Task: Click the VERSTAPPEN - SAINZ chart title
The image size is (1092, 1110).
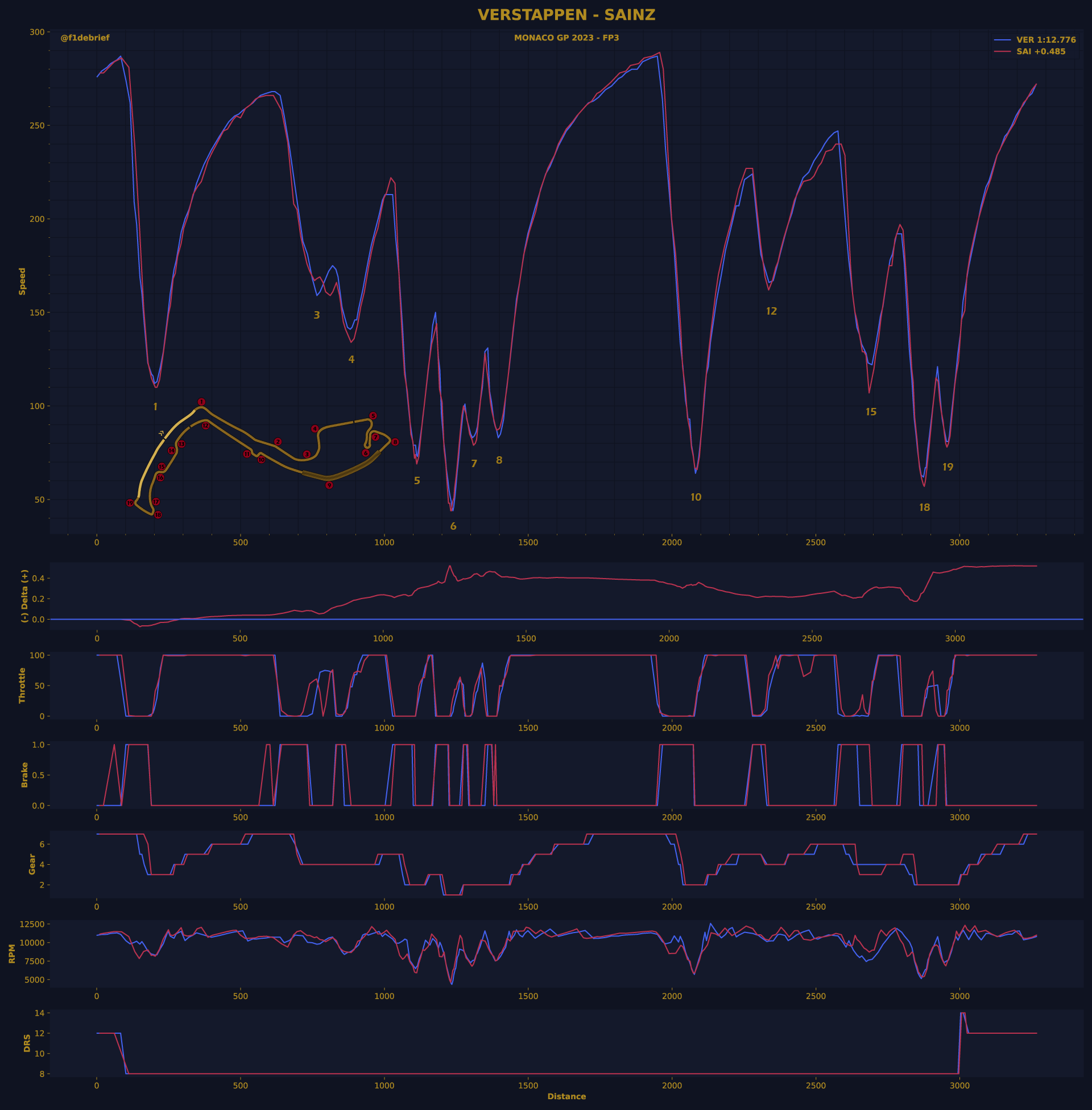Action: (566, 15)
